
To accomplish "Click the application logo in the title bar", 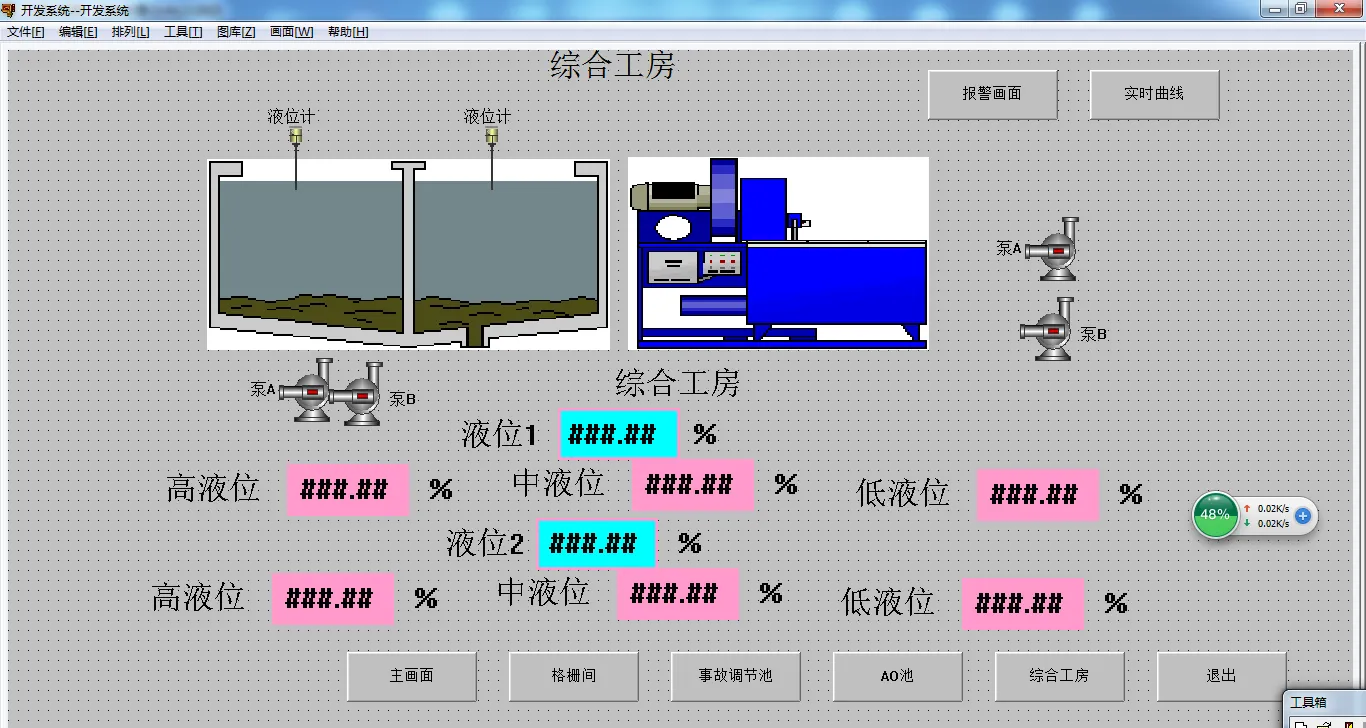I will pos(10,9).
